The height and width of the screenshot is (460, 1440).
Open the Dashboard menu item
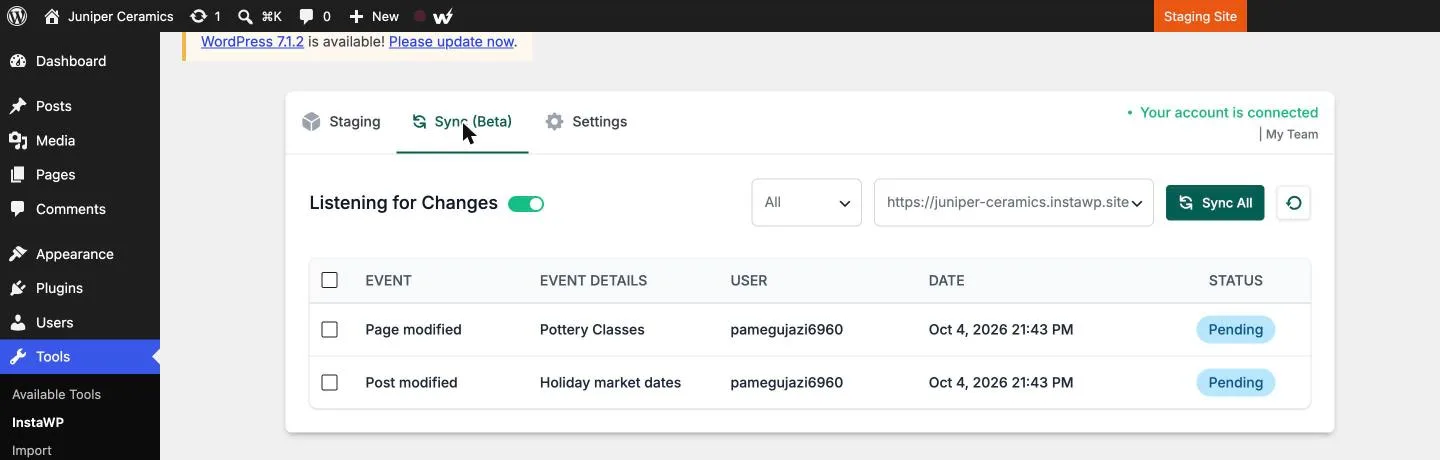pos(80,61)
